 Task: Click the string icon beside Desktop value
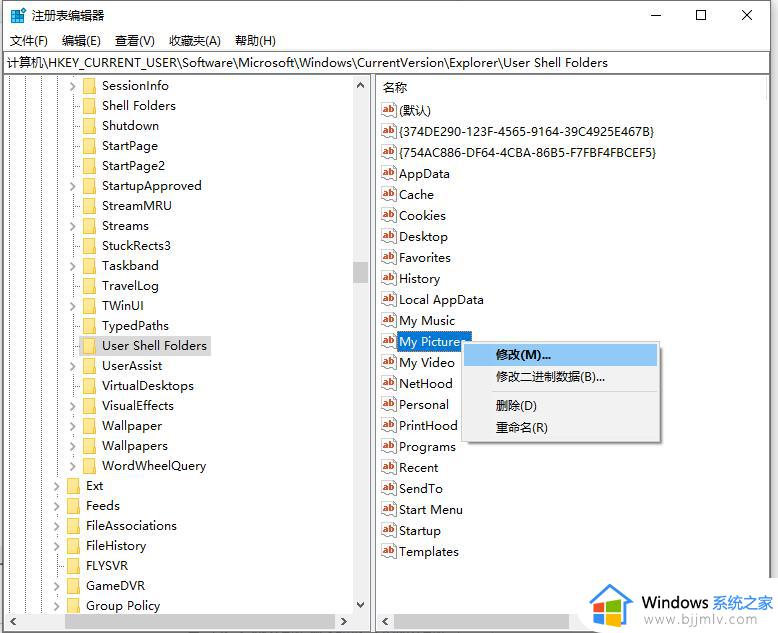coord(389,236)
